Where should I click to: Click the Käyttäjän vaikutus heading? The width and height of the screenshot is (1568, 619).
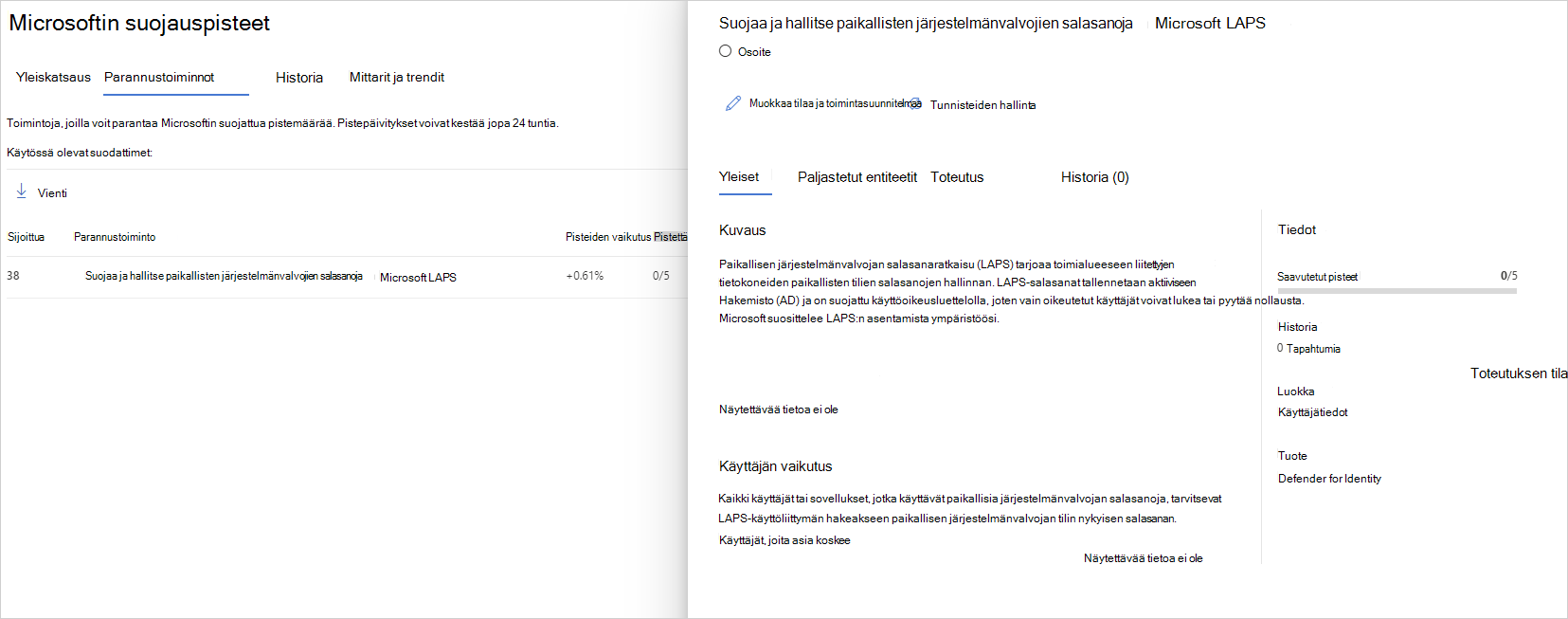(775, 466)
